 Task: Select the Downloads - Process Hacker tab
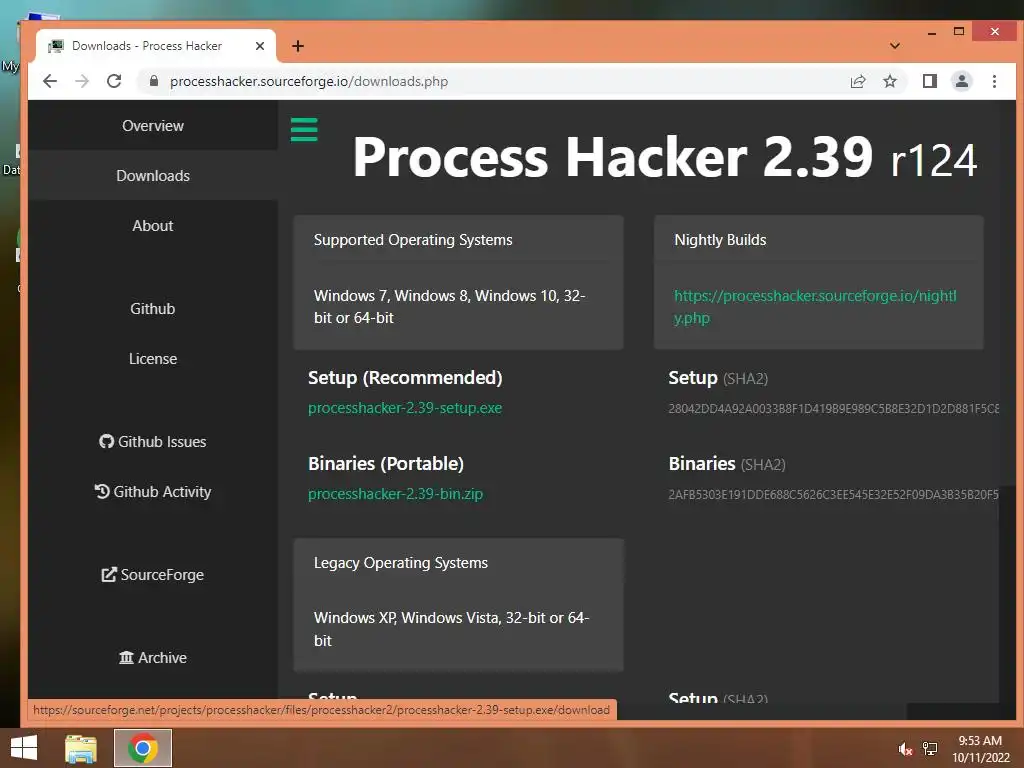click(155, 46)
